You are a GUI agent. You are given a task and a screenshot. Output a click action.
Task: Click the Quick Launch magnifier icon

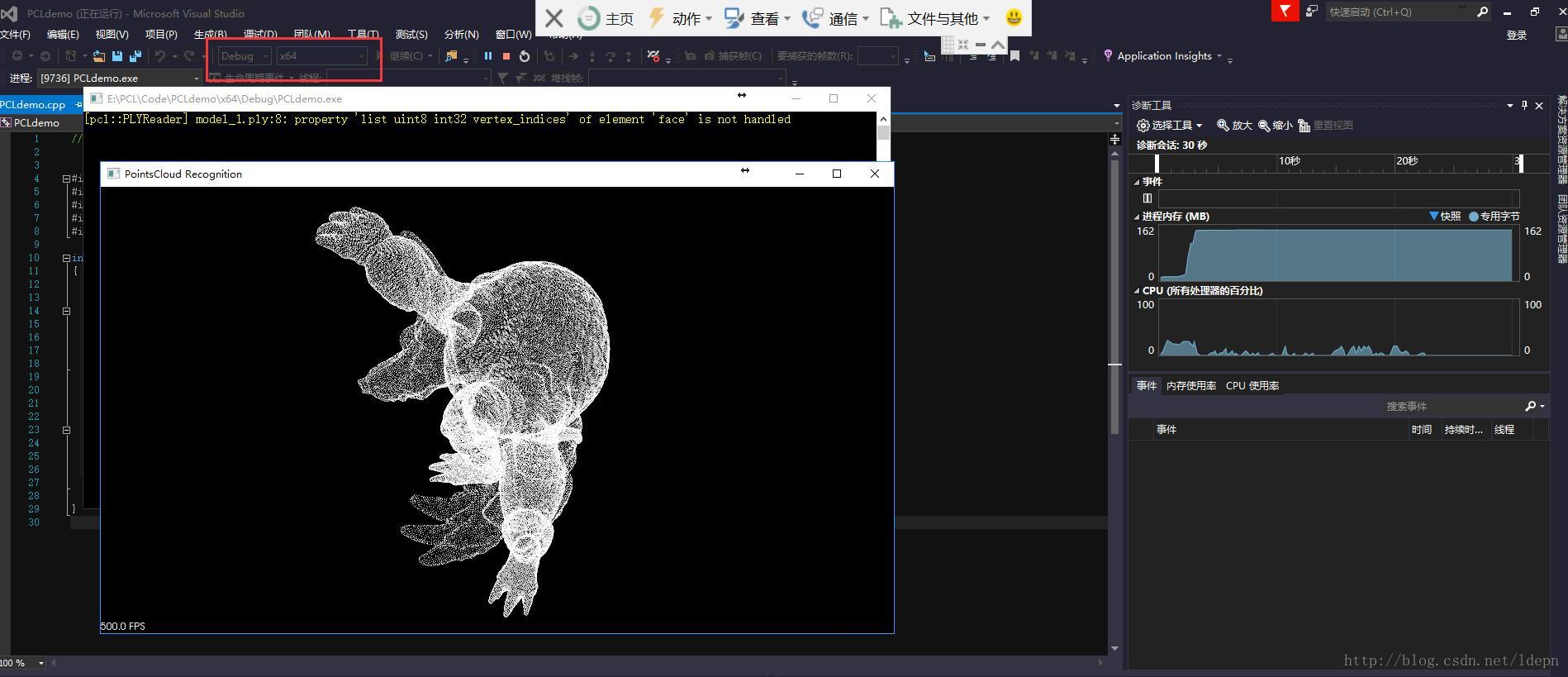point(1483,12)
